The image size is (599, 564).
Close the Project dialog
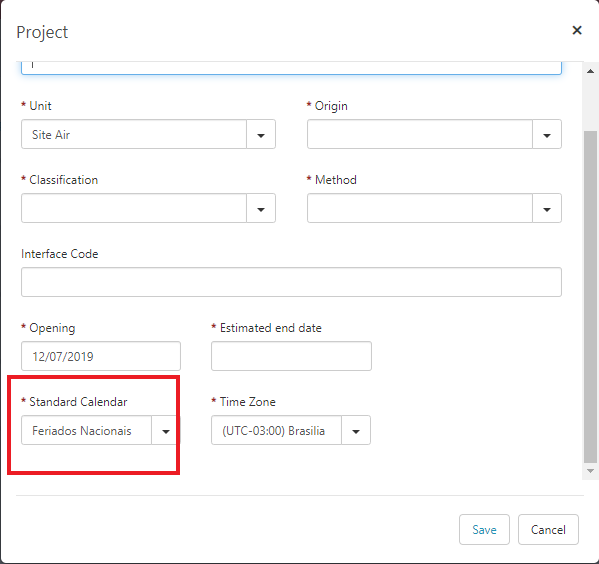coord(576,30)
